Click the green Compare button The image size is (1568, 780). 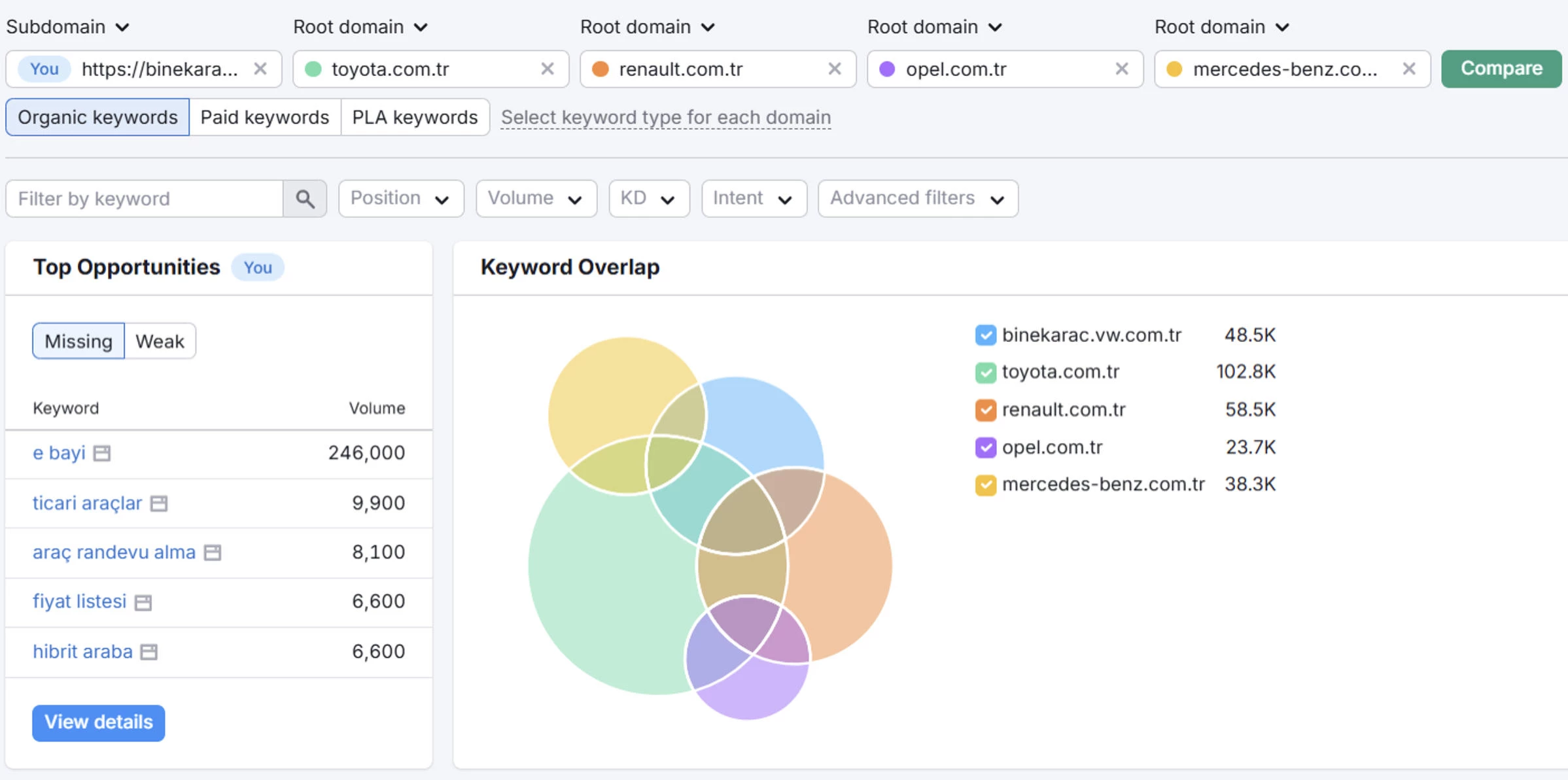click(1501, 69)
